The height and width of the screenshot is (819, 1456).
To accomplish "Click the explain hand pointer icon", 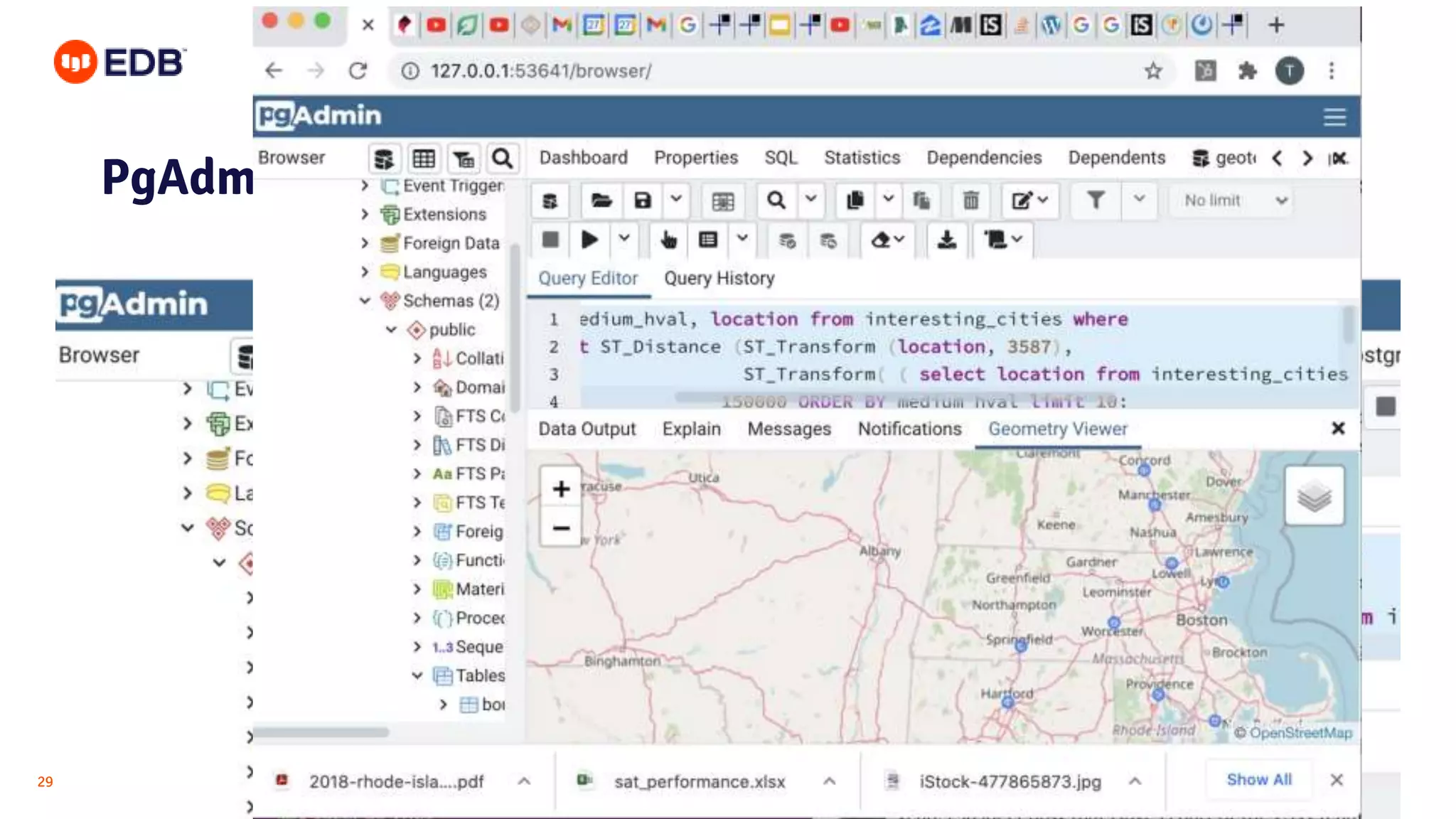I will pyautogui.click(x=668, y=240).
